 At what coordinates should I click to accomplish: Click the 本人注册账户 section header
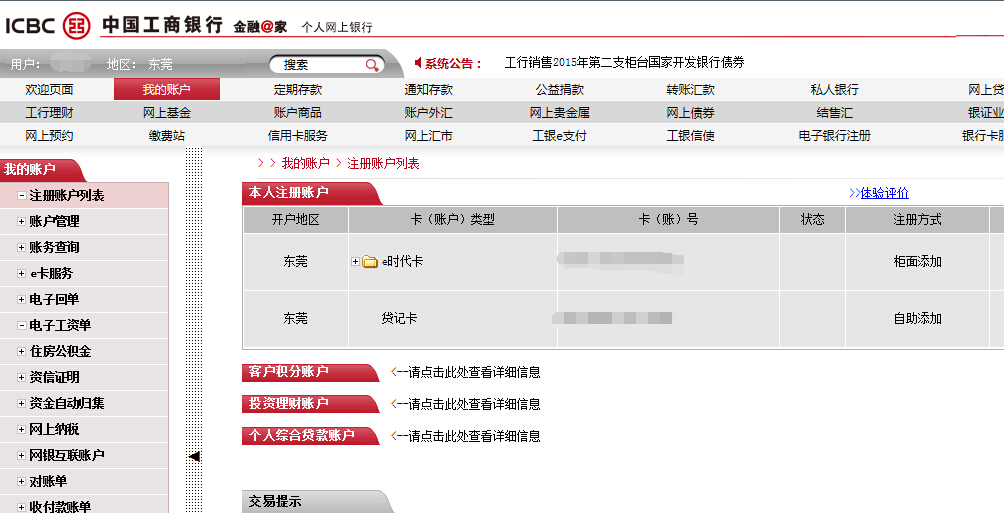311,193
